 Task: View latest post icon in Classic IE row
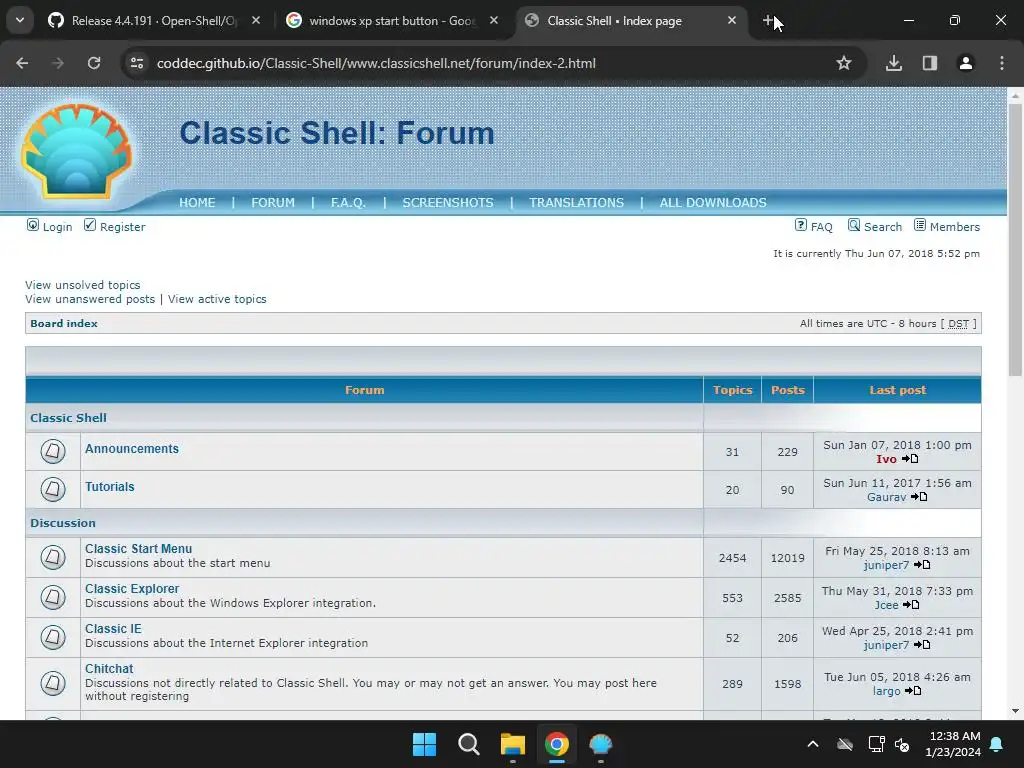[x=922, y=645]
